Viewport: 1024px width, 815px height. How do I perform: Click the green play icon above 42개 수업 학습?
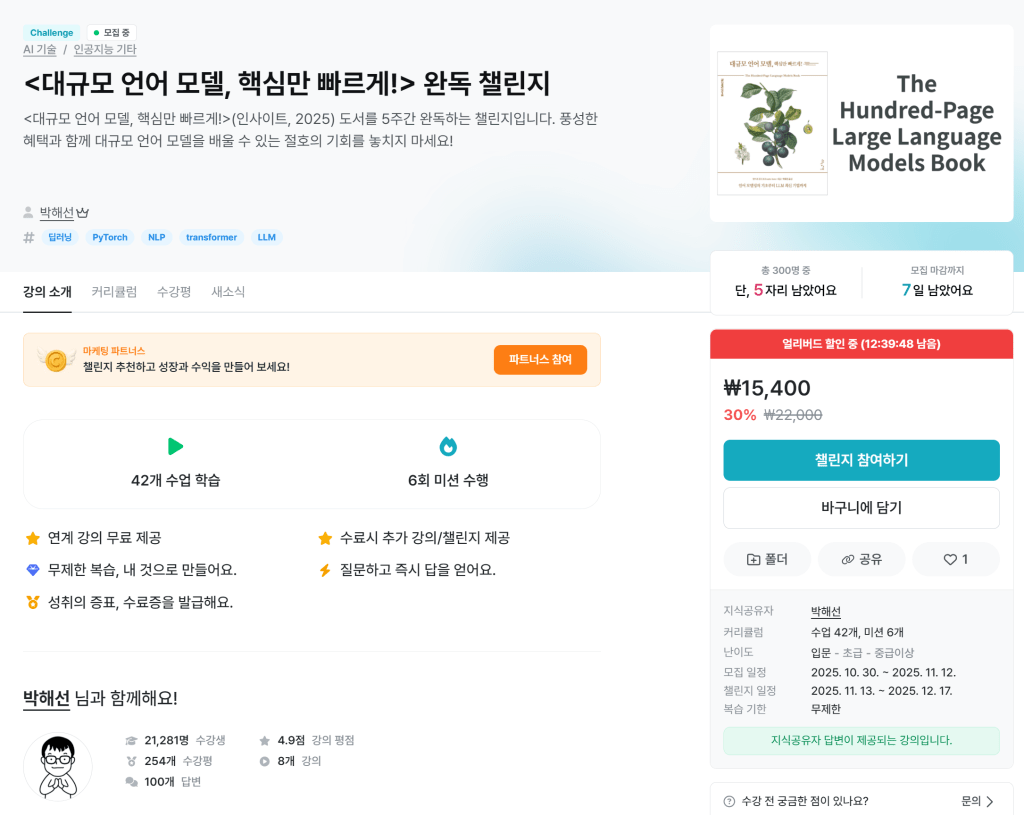(175, 447)
